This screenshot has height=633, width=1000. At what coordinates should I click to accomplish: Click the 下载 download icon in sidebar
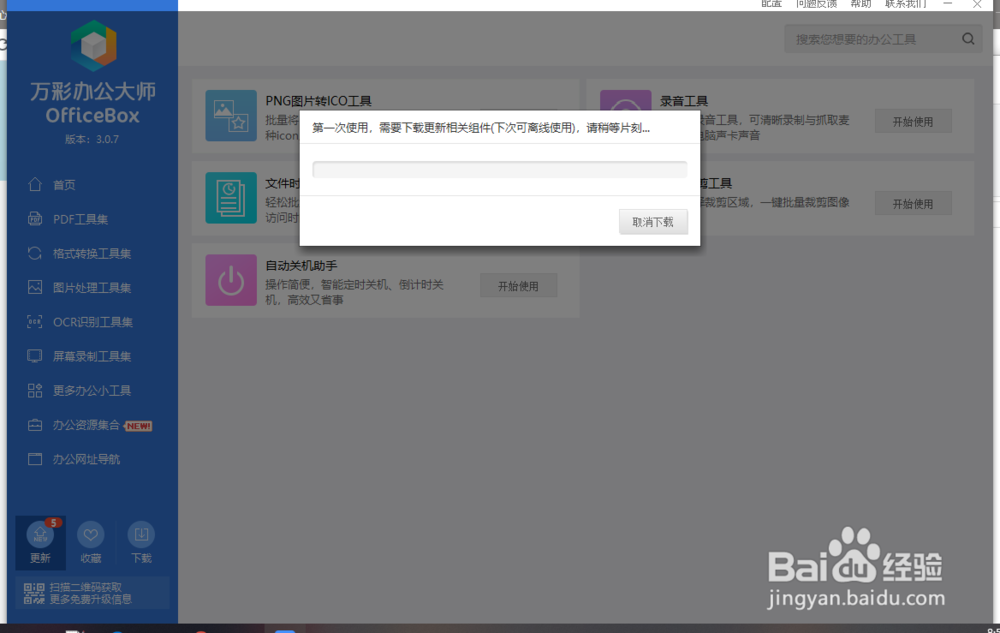[141, 535]
